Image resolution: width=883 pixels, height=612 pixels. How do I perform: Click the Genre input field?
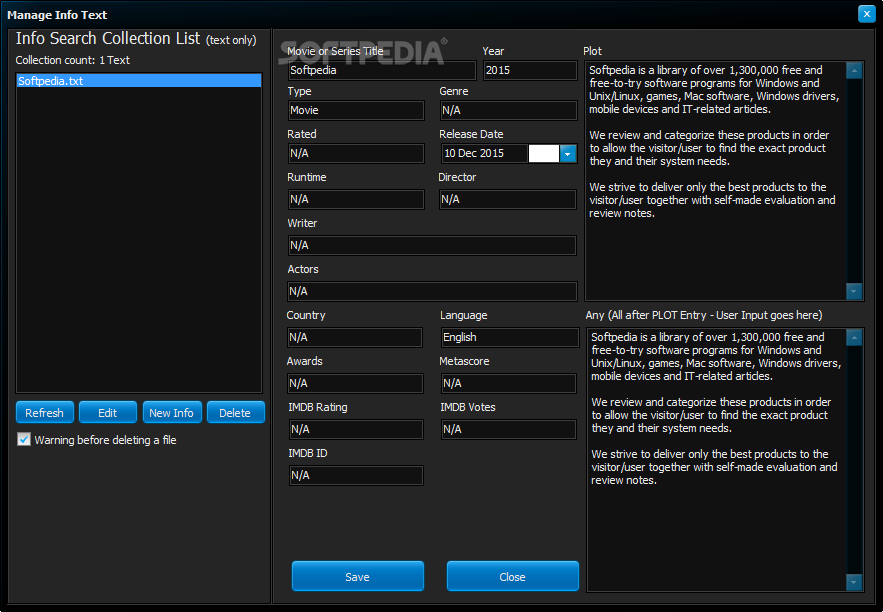pyautogui.click(x=509, y=110)
